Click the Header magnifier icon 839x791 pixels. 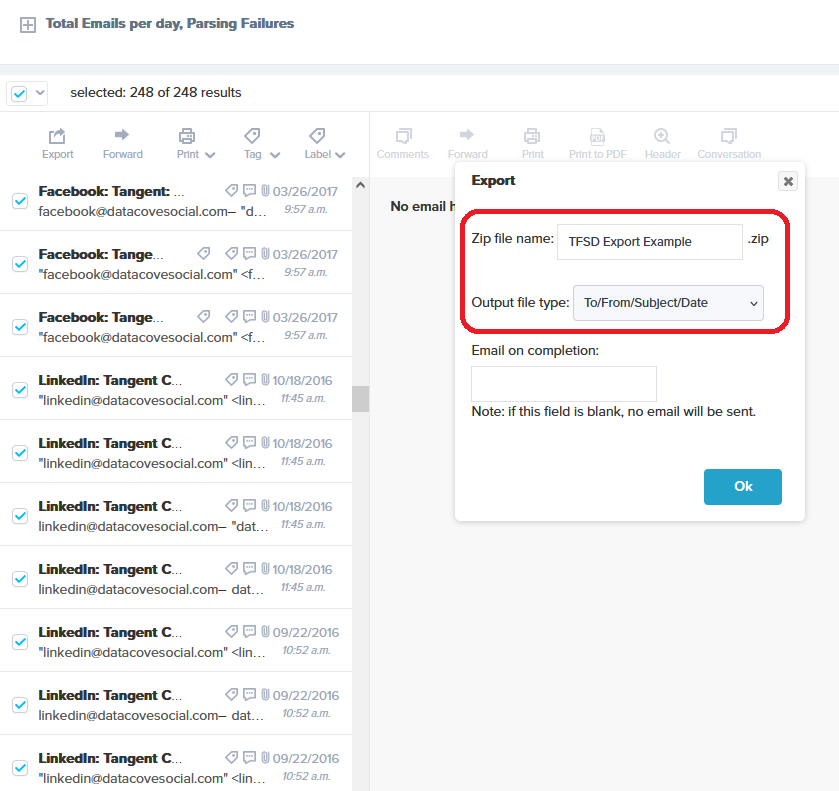tap(662, 136)
